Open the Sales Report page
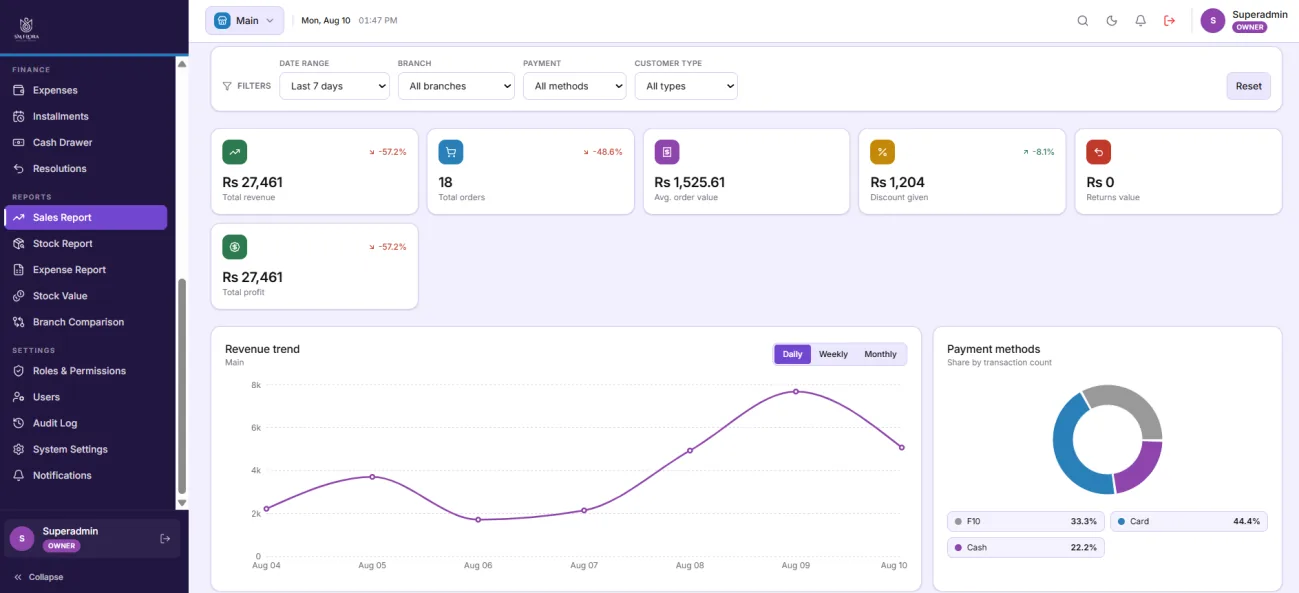1299x593 pixels. 86,217
